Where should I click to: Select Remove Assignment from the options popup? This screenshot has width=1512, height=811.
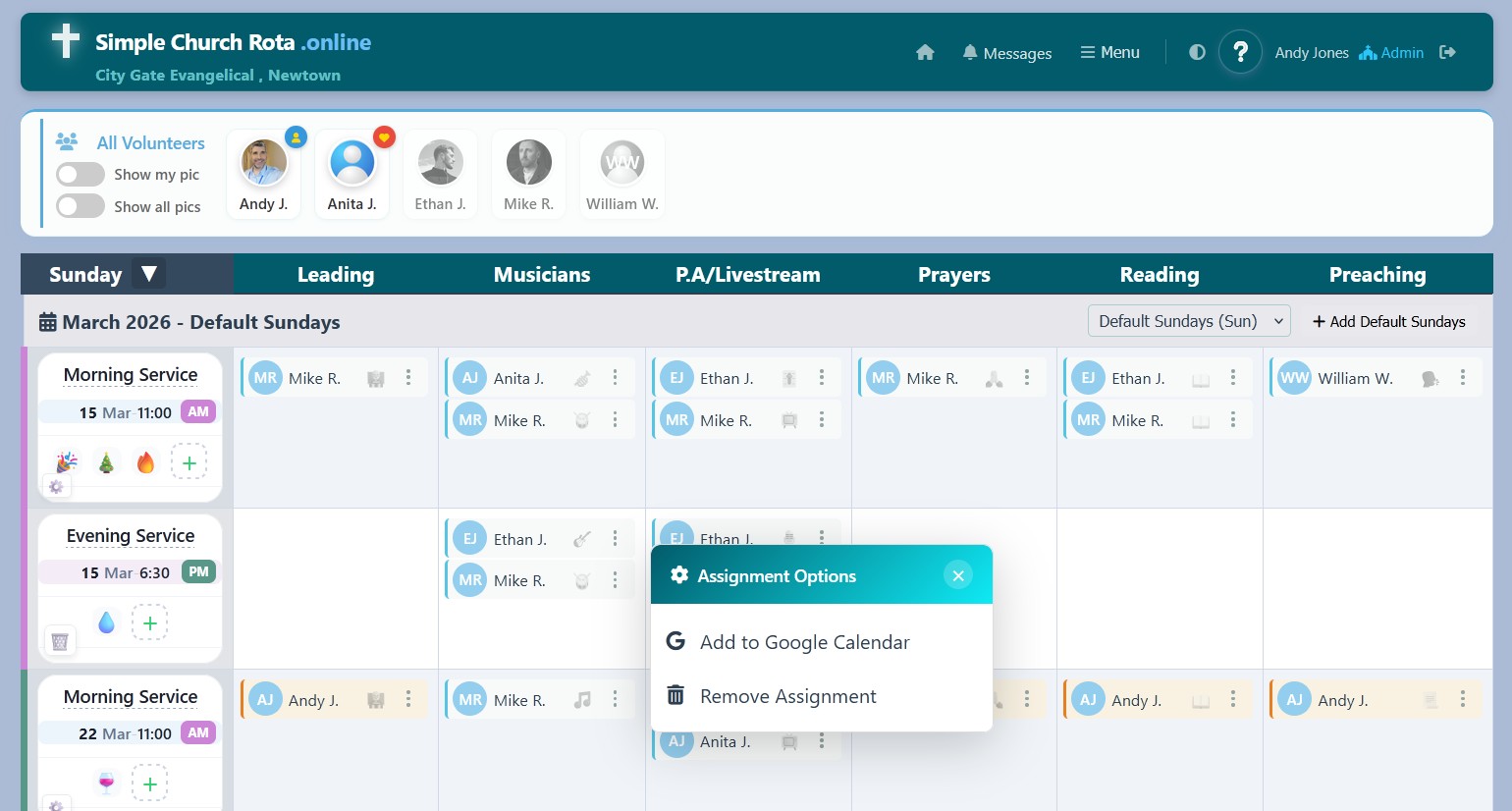pyautogui.click(x=787, y=696)
